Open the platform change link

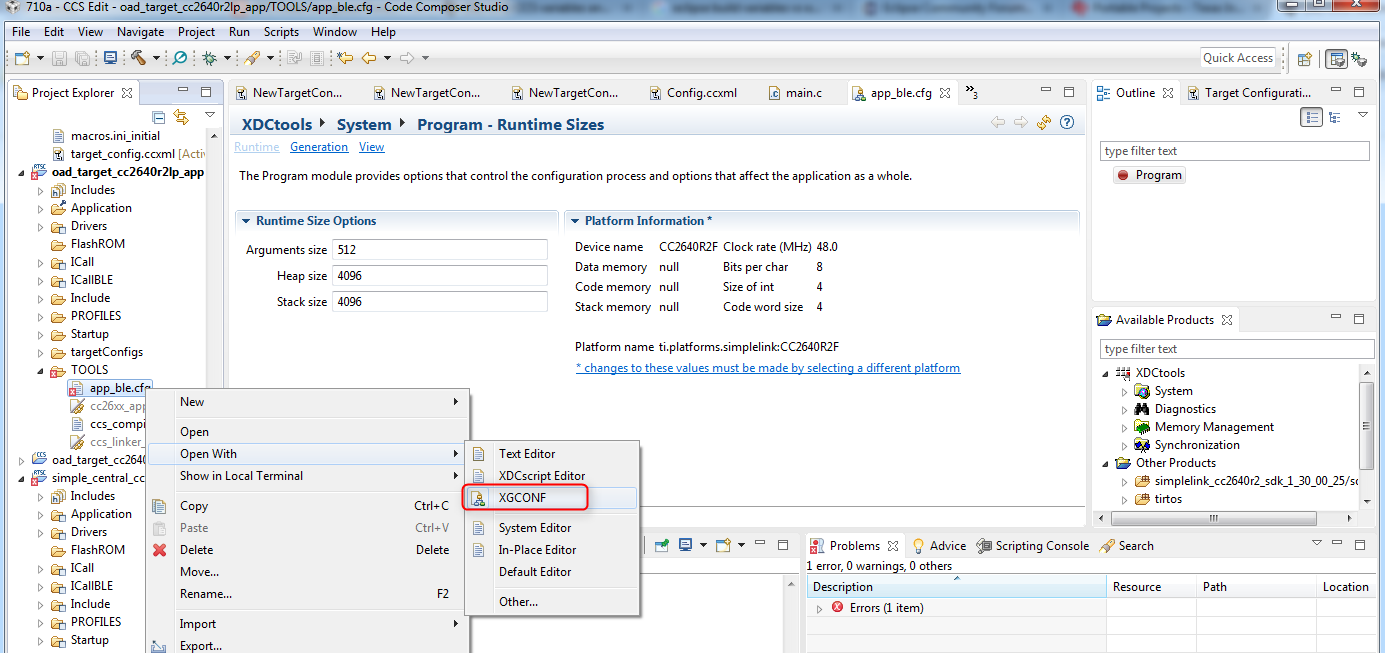point(768,367)
